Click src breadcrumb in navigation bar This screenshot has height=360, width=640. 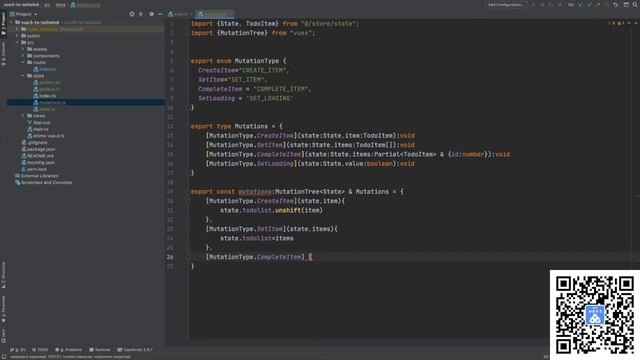click(x=47, y=4)
